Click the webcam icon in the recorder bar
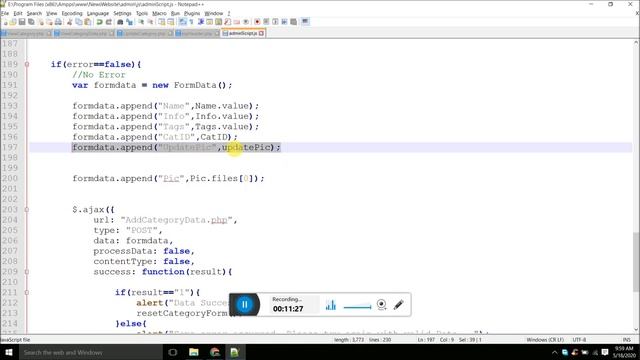The width and height of the screenshot is (640, 360). tap(381, 304)
